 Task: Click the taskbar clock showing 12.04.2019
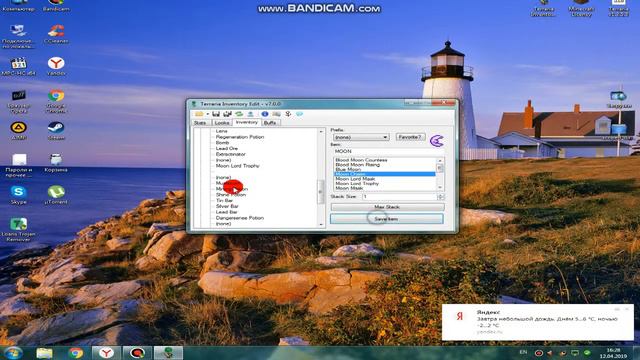(x=613, y=353)
